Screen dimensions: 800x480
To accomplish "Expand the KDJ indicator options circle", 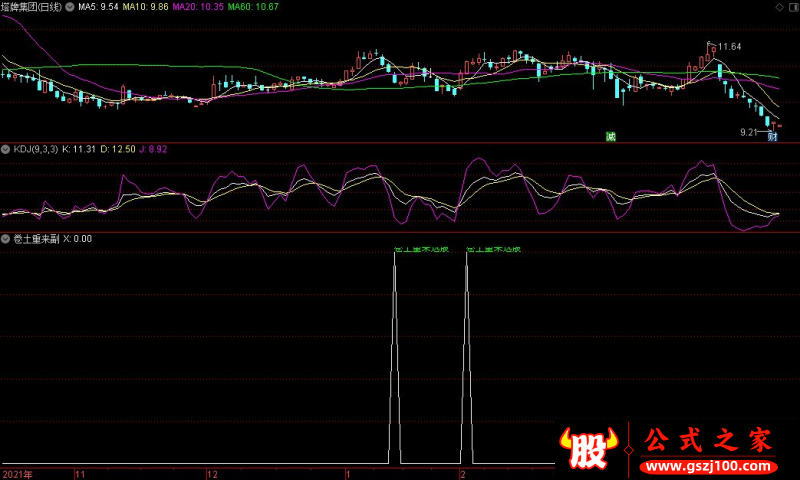I will tap(6, 149).
